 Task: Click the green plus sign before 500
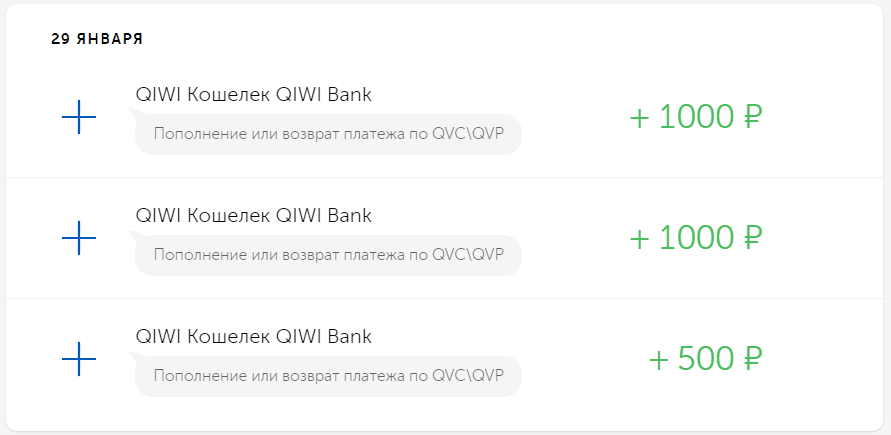658,360
